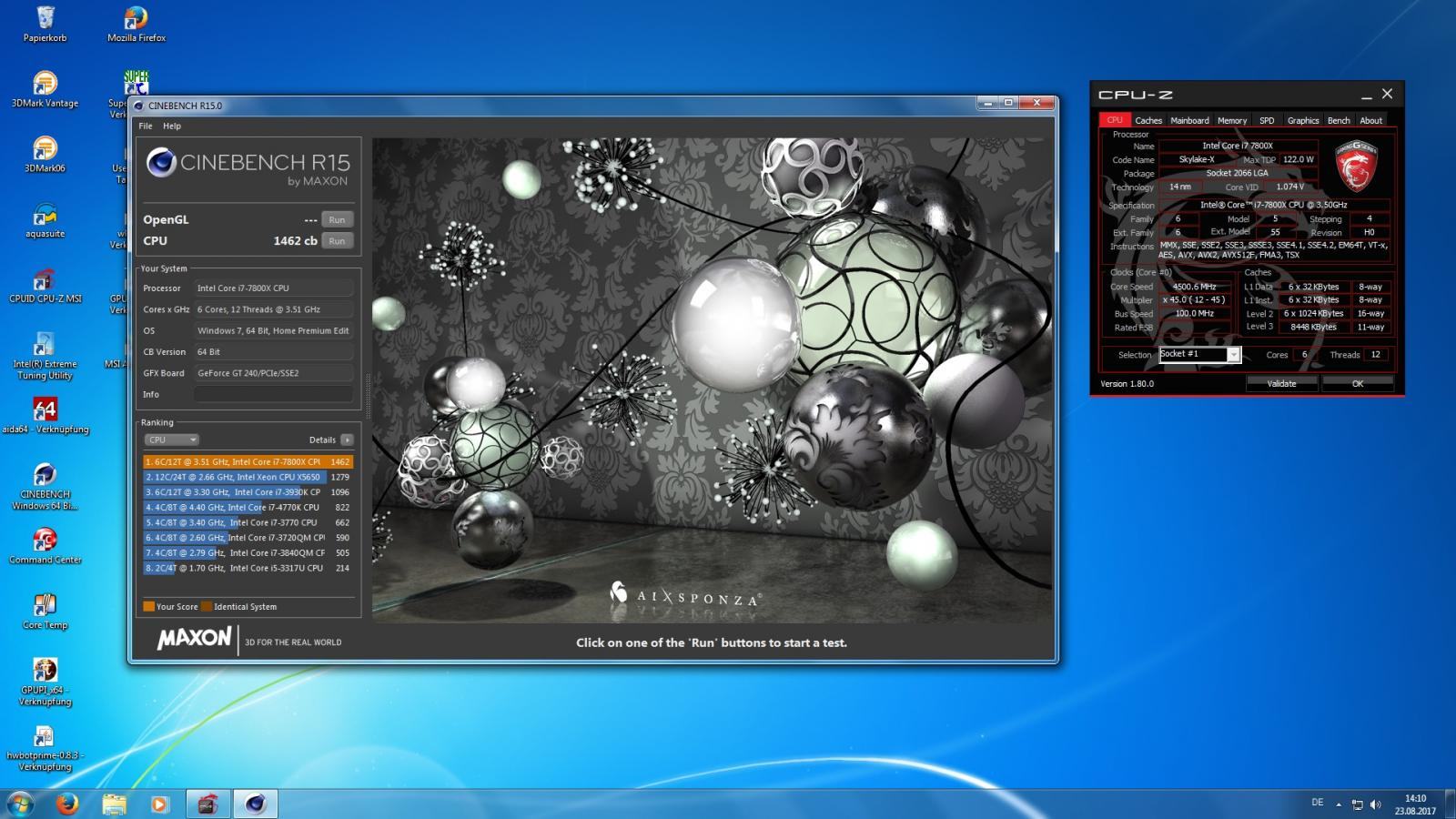
Task: Select ranking row Intel Core i7-3840QM
Action: point(248,553)
